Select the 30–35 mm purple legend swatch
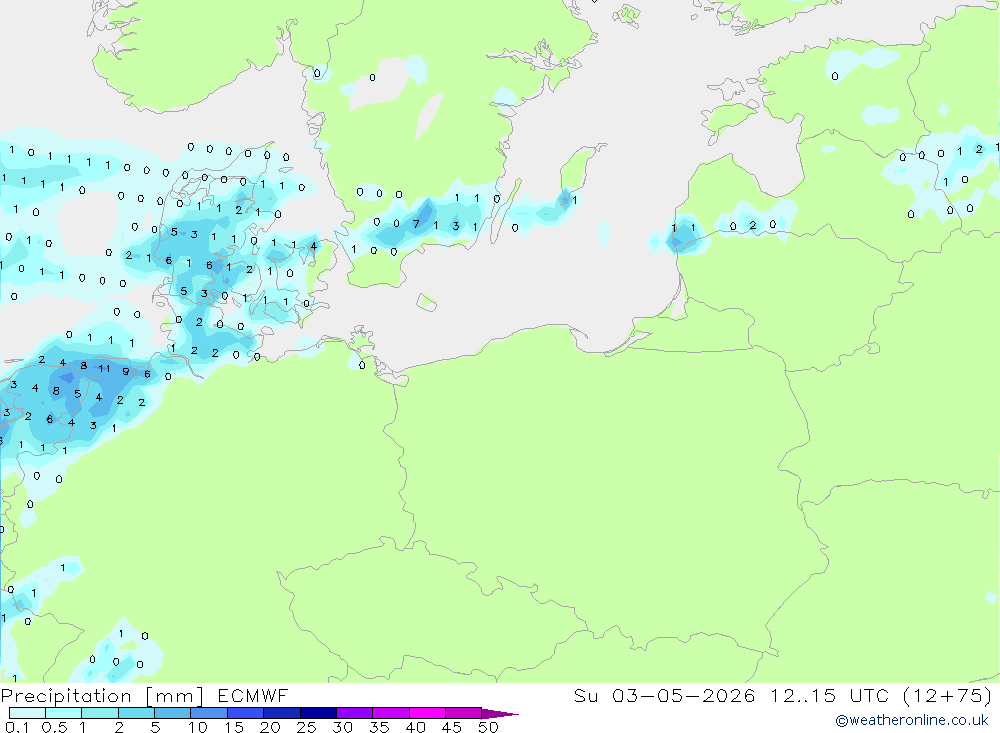 355,713
